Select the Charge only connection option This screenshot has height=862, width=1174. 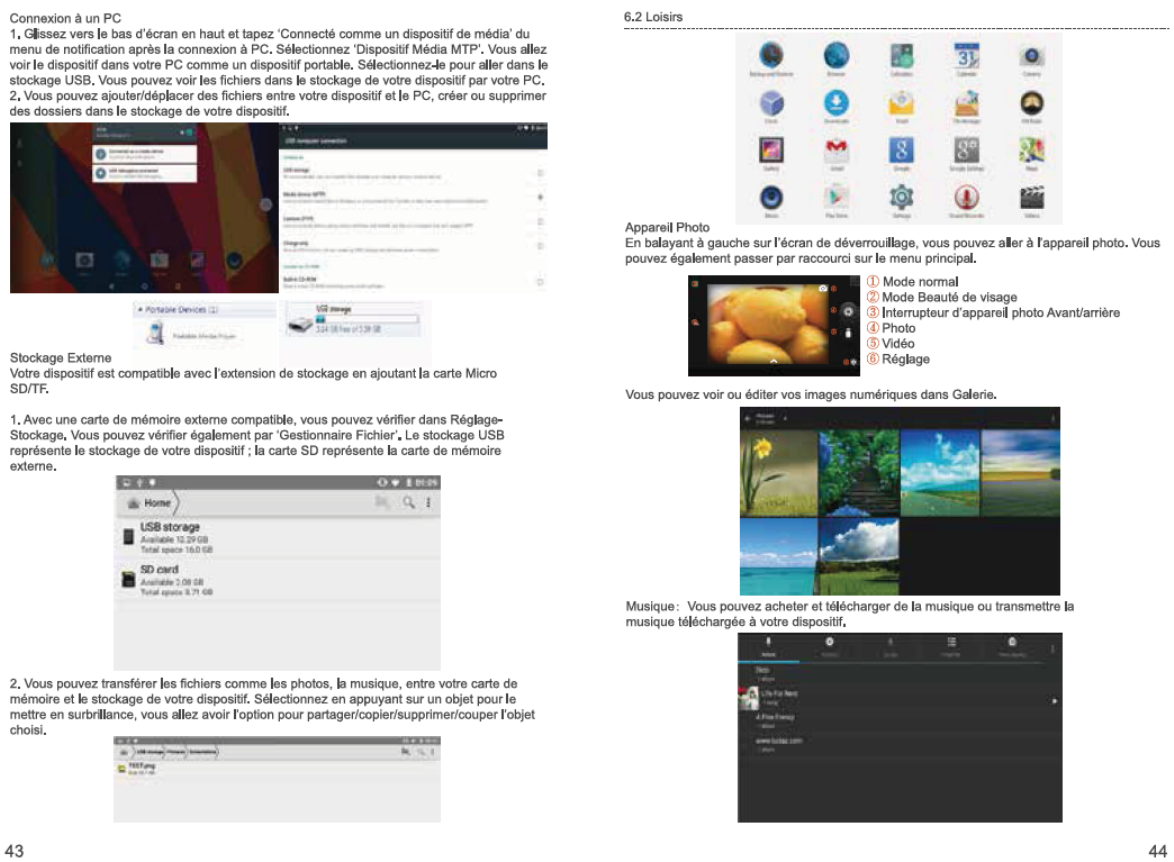click(x=413, y=246)
